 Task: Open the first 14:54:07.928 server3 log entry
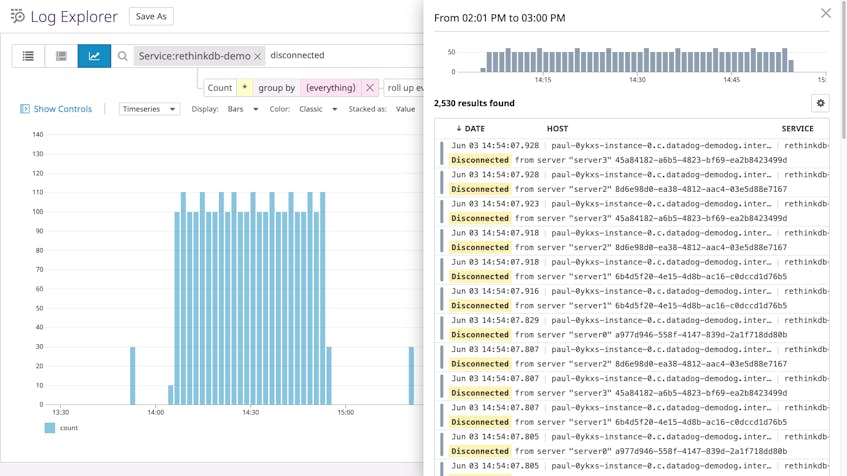[634, 153]
